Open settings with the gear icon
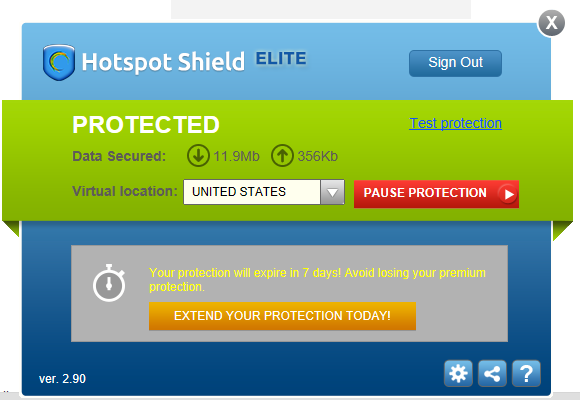This screenshot has width=580, height=400. click(458, 373)
